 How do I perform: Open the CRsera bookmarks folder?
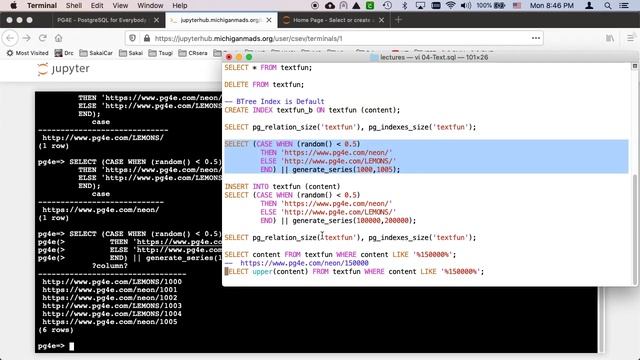pos(193,53)
